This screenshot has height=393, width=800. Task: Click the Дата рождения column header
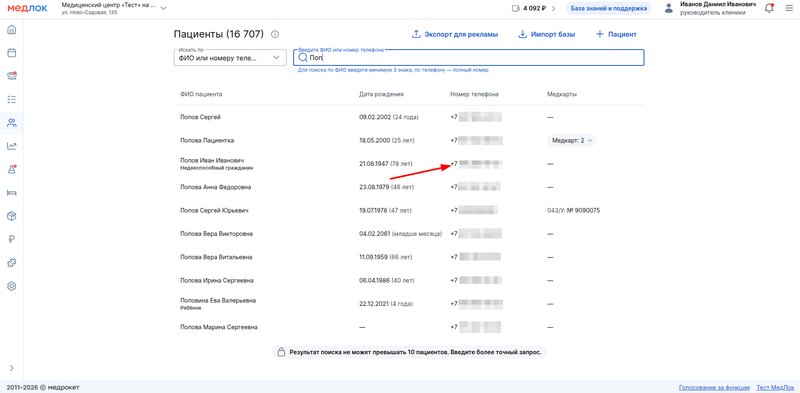pyautogui.click(x=382, y=94)
